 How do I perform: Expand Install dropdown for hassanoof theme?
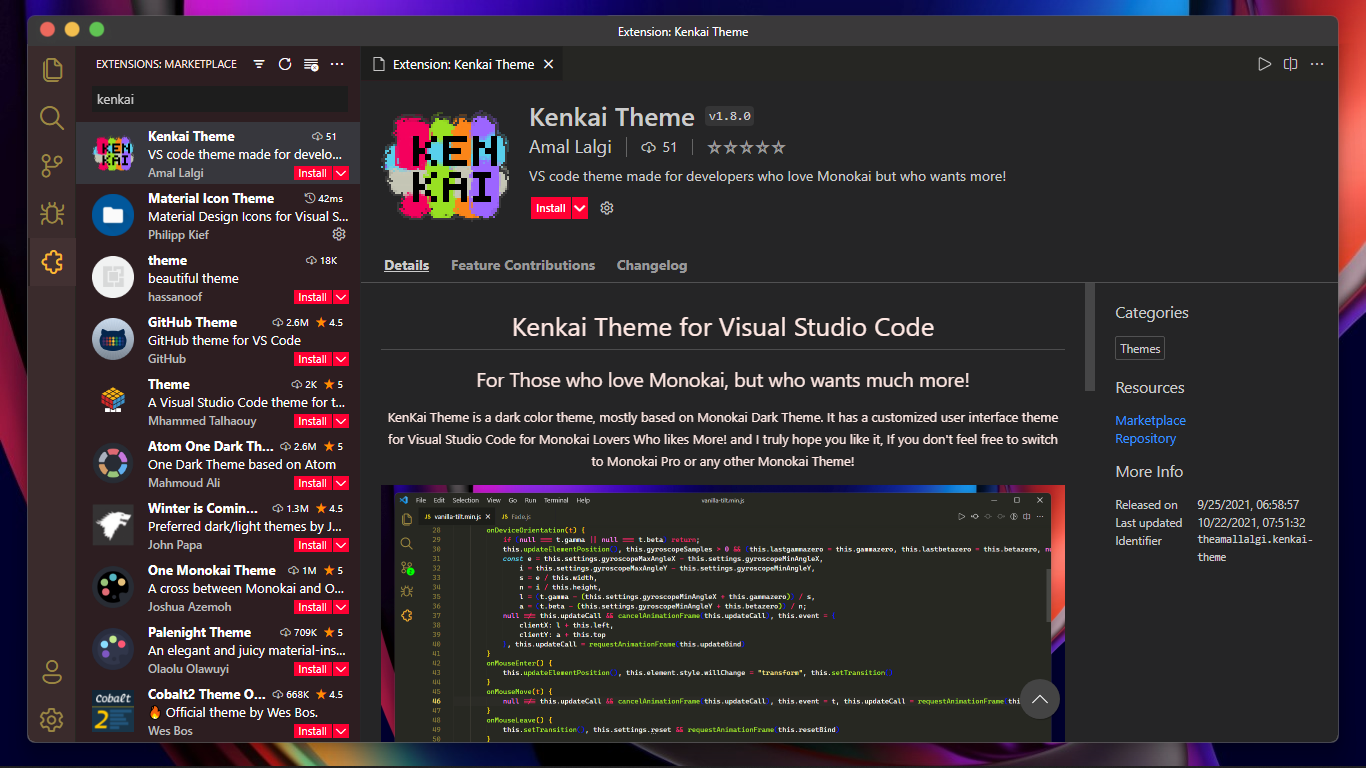341,297
